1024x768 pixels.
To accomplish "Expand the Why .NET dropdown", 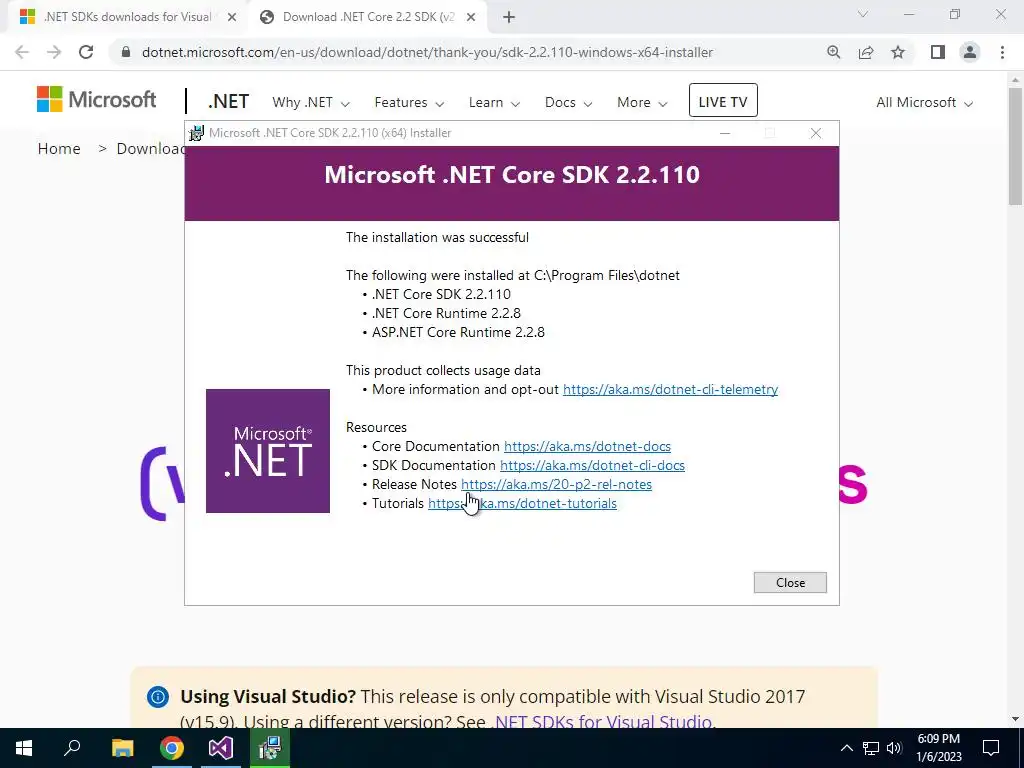I will 311,103.
